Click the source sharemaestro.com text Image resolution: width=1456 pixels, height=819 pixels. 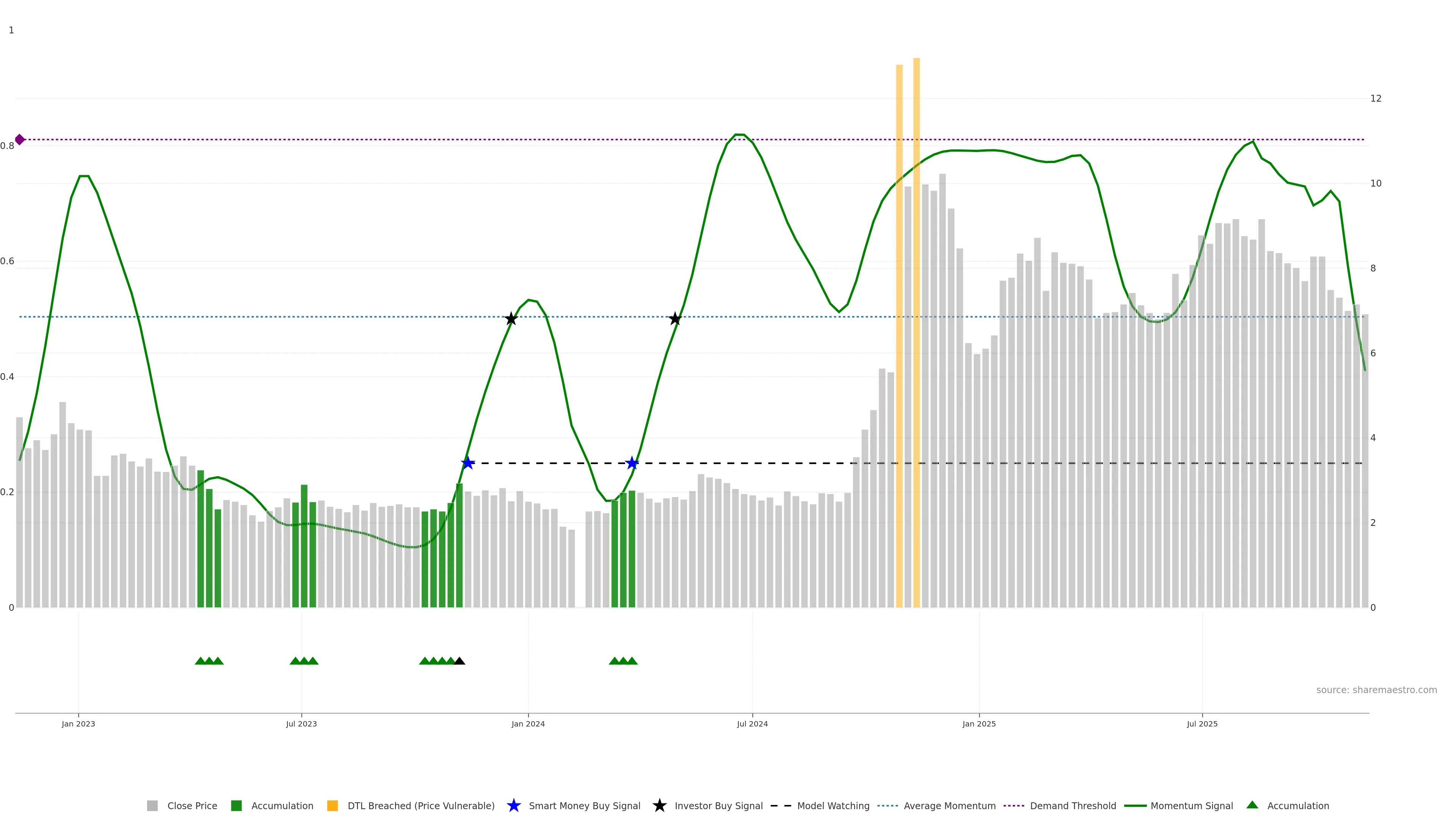tap(1376, 690)
